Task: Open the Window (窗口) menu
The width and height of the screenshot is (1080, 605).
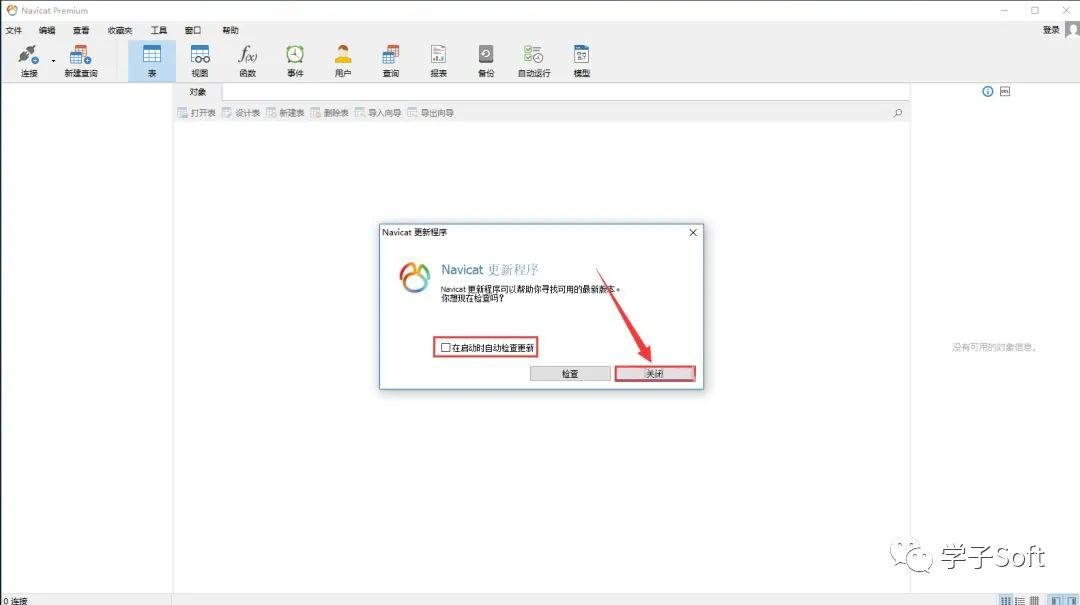Action: [193, 30]
